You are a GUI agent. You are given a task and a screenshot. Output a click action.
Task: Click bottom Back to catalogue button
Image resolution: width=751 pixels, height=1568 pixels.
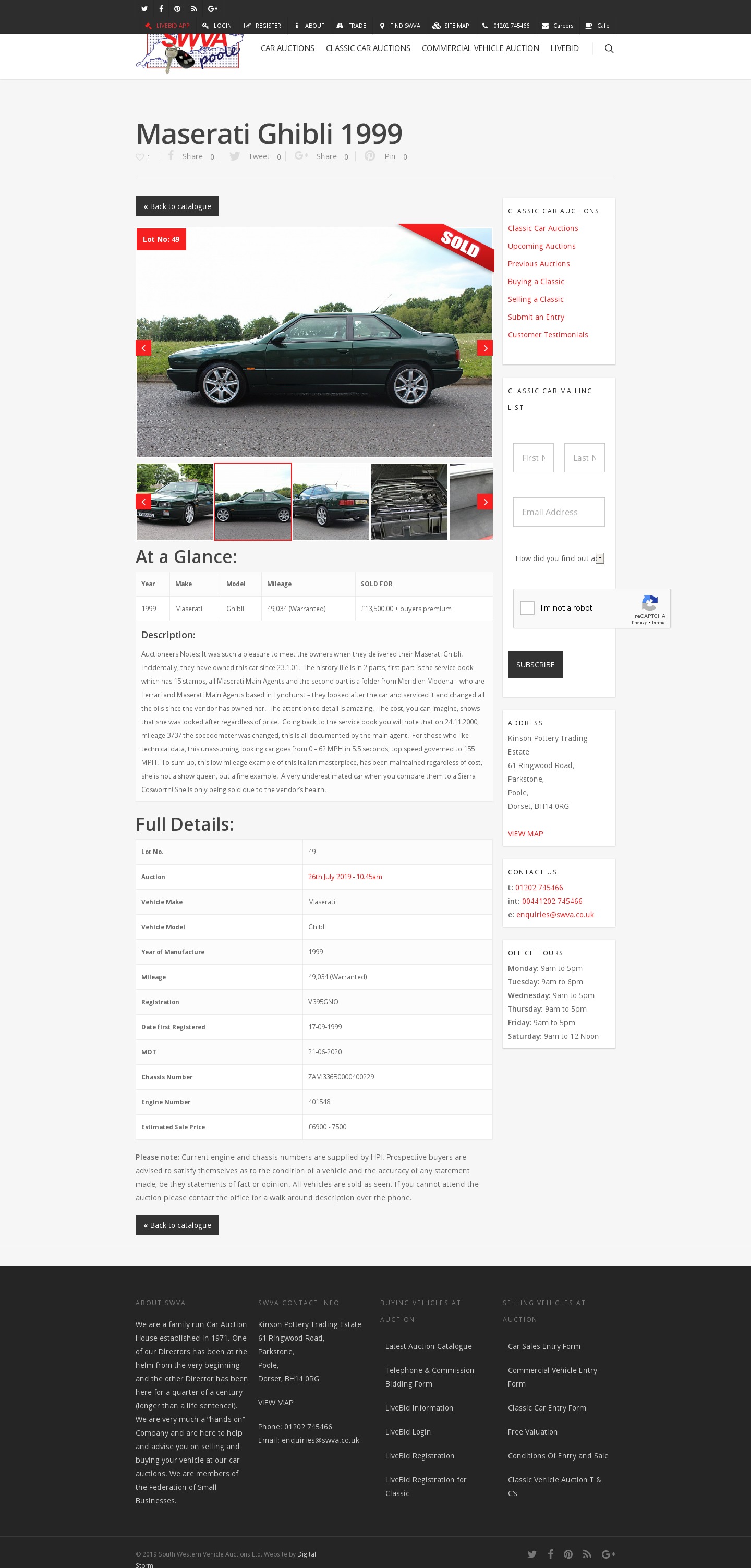[x=177, y=1225]
